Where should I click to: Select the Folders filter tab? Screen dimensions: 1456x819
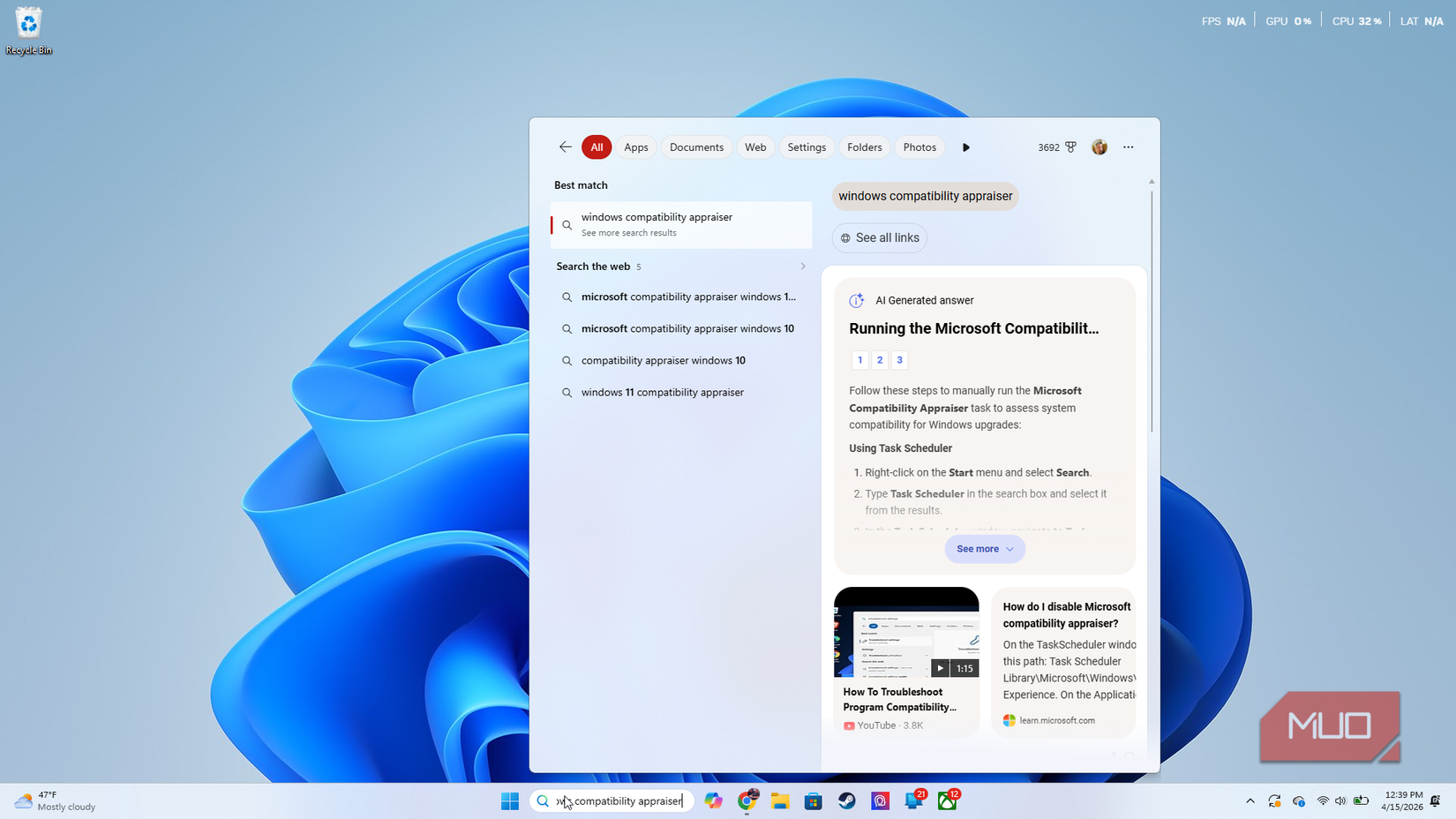864,147
